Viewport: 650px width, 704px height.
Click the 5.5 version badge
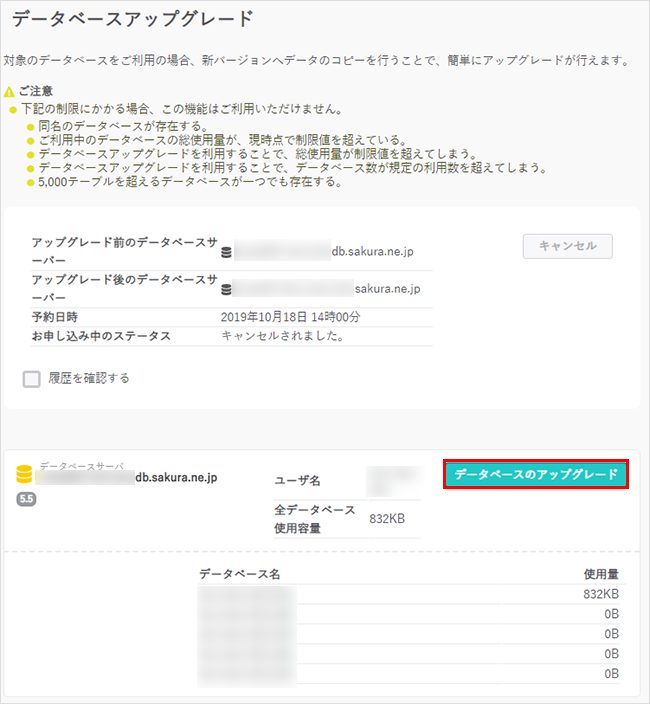pyautogui.click(x=26, y=499)
